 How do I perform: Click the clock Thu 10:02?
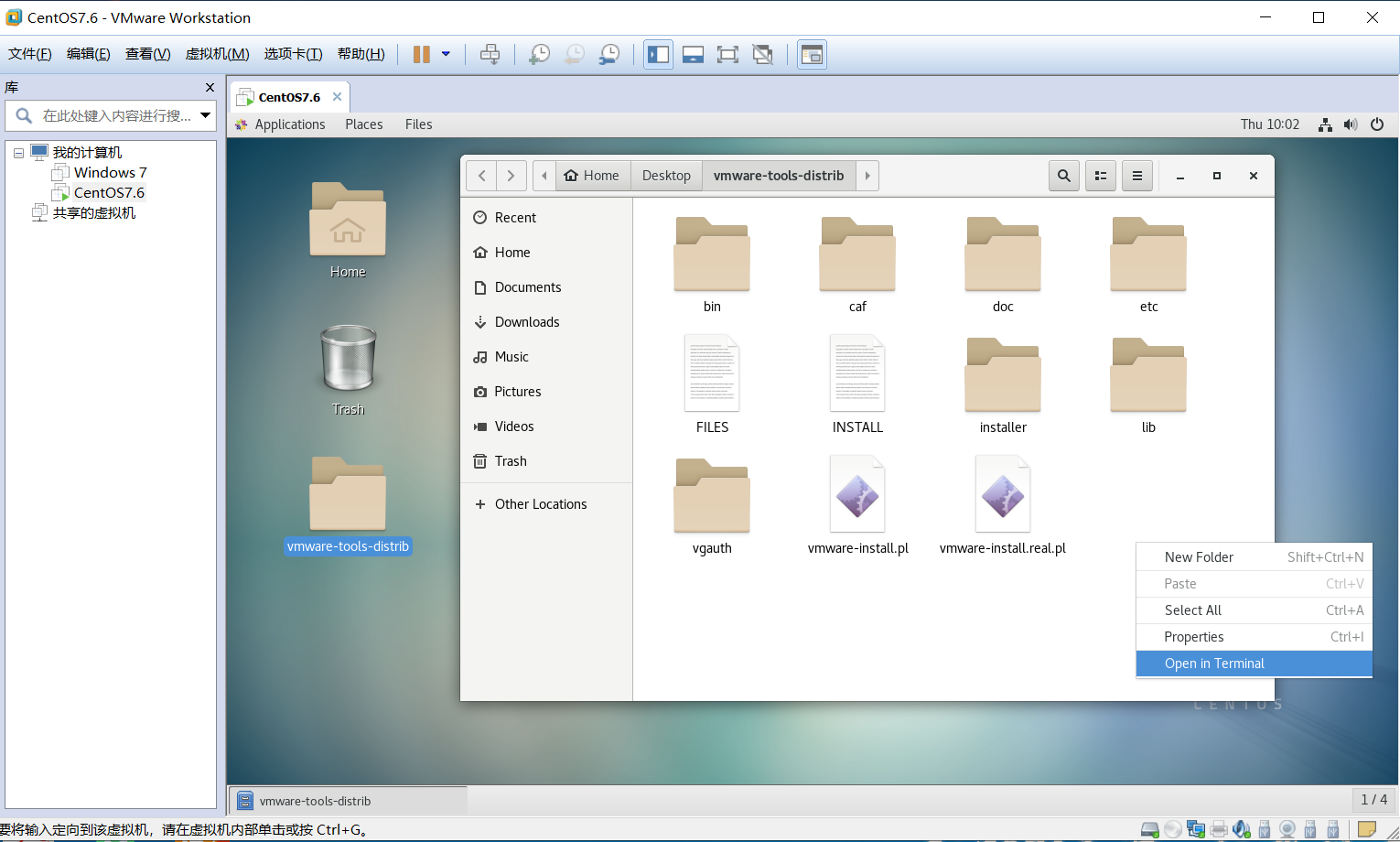click(x=1270, y=124)
